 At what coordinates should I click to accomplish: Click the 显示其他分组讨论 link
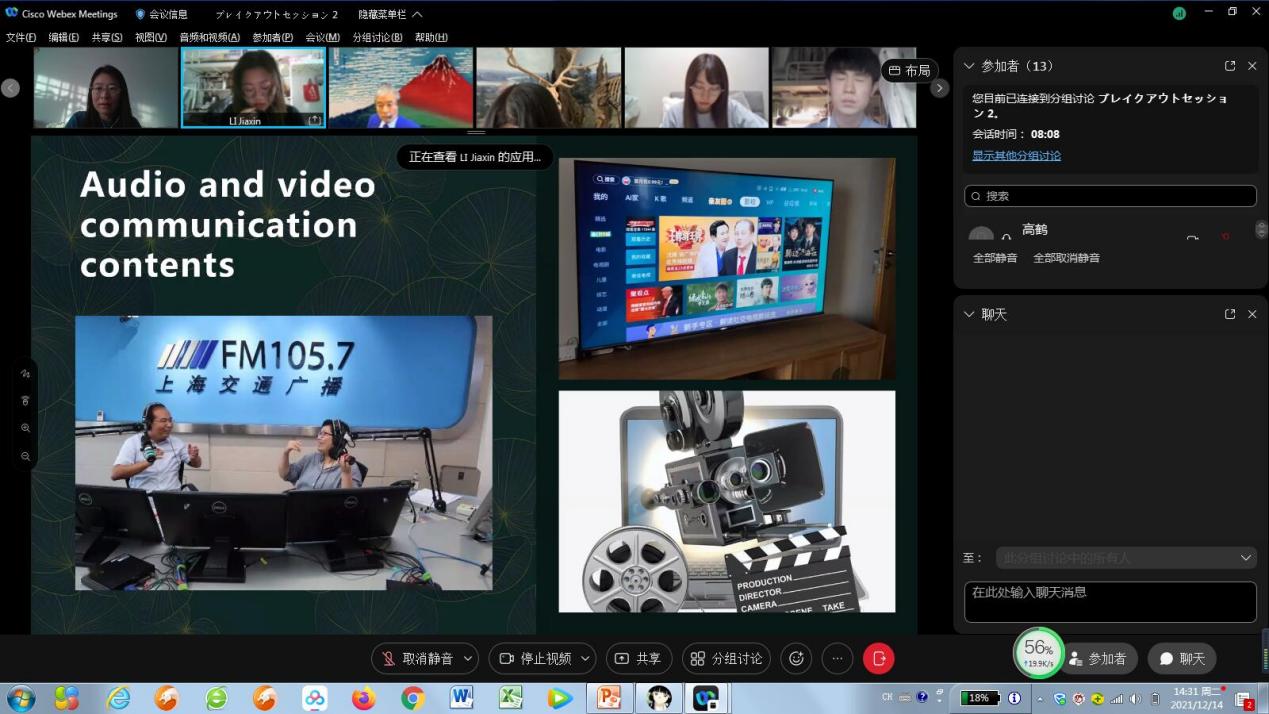(1016, 155)
